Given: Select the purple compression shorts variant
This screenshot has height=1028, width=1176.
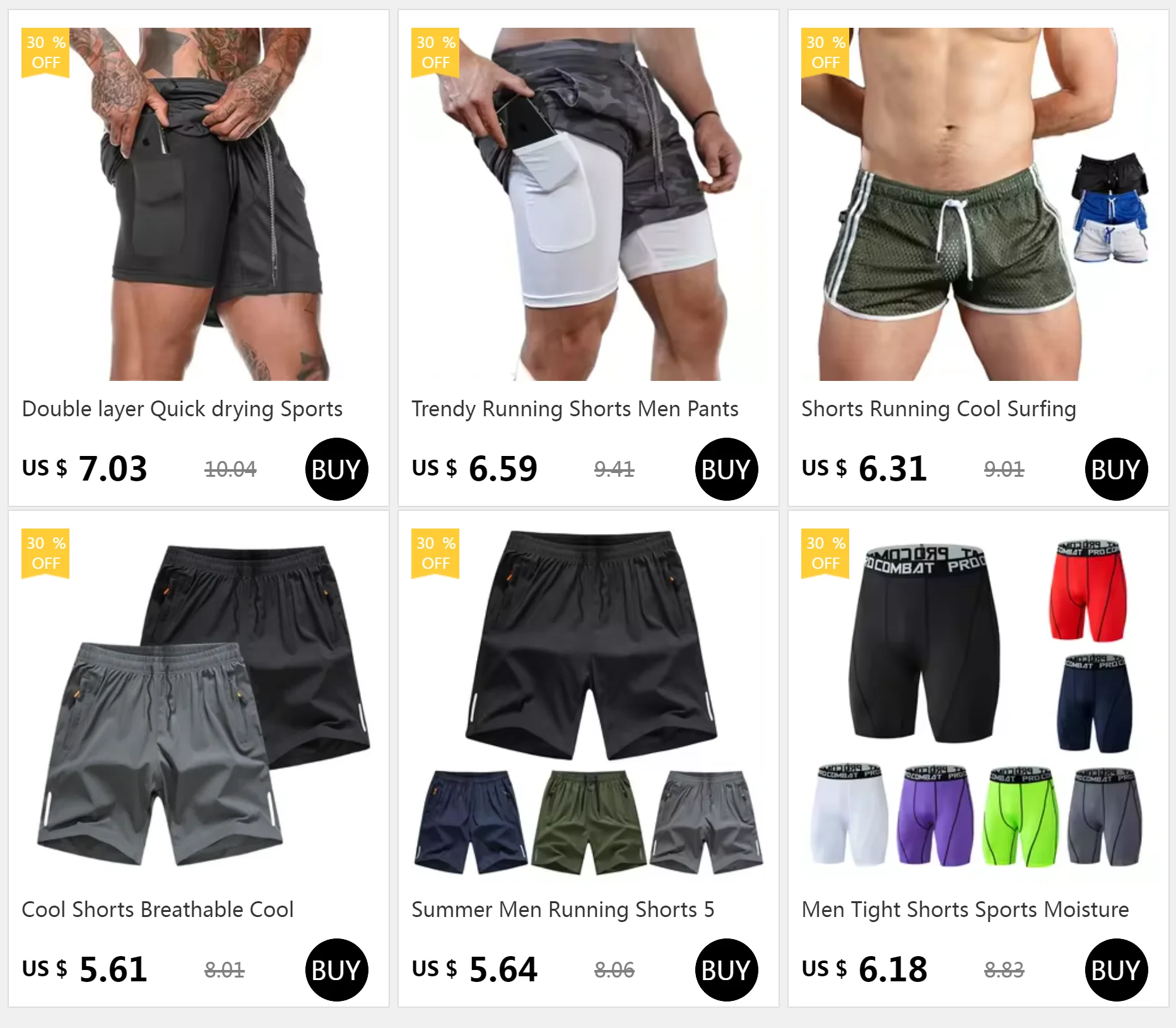Looking at the screenshot, I should pyautogui.click(x=936, y=817).
